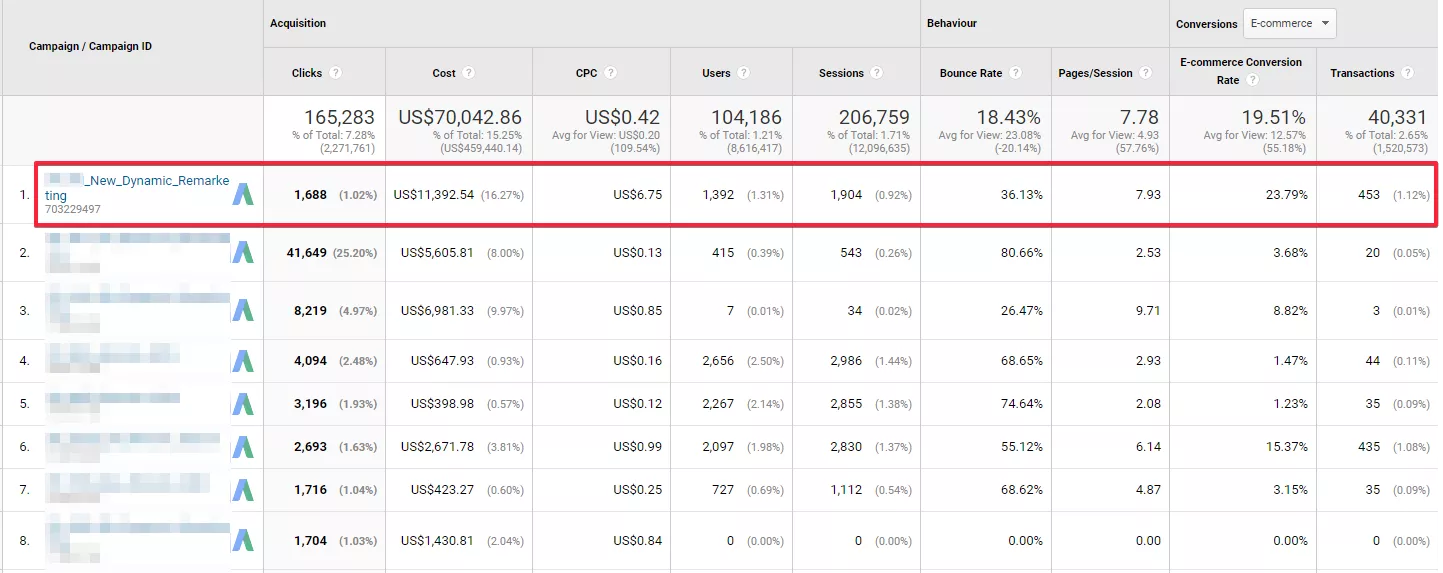Click clicks value 1,688 in row 1
The width and height of the screenshot is (1443, 573).
[x=310, y=195]
